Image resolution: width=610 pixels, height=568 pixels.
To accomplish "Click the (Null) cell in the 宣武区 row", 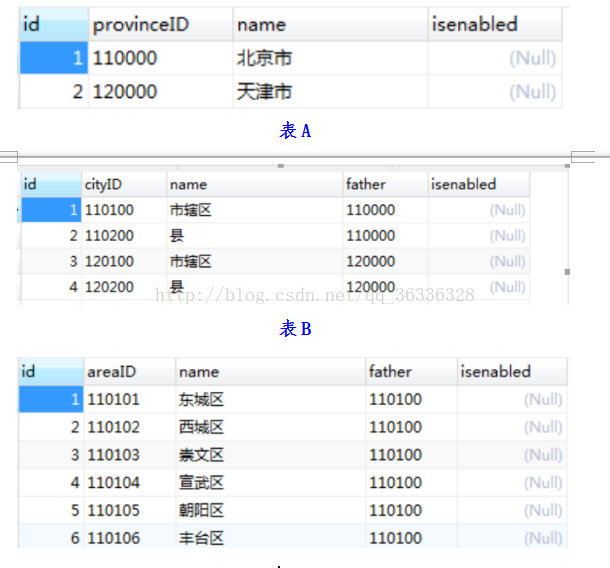I will click(512, 483).
